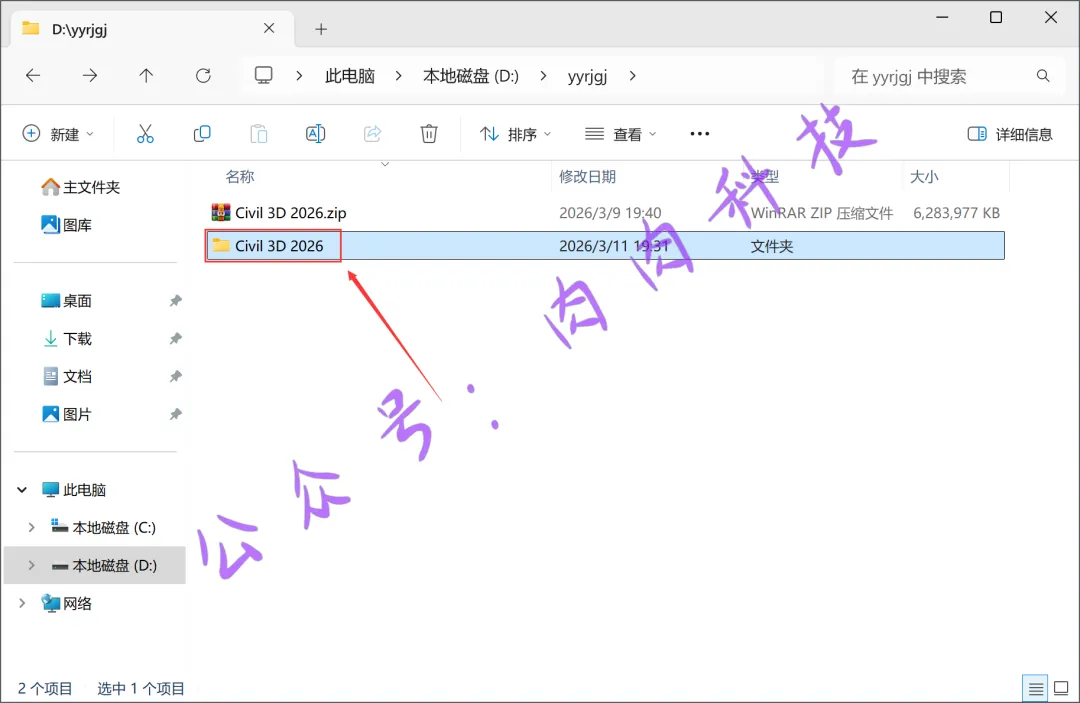Click the WinRAR icon of Civil 3D 2026.zip
Viewport: 1080px width, 703px height.
click(220, 212)
